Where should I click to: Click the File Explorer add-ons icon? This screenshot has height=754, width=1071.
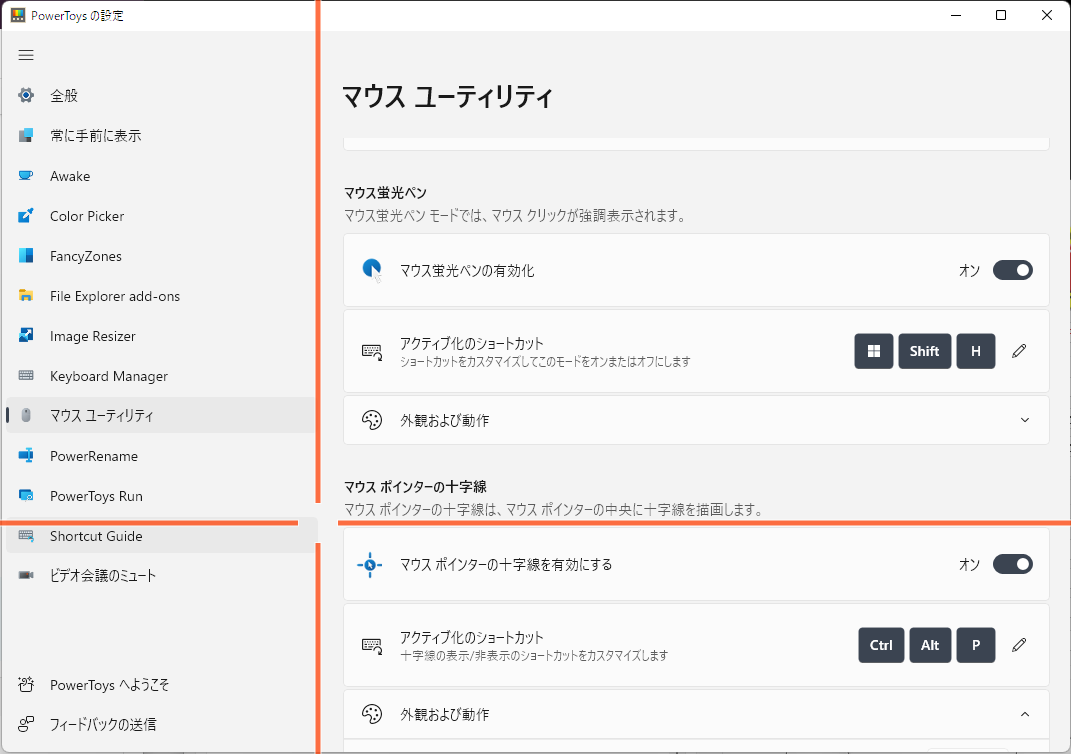click(26, 296)
